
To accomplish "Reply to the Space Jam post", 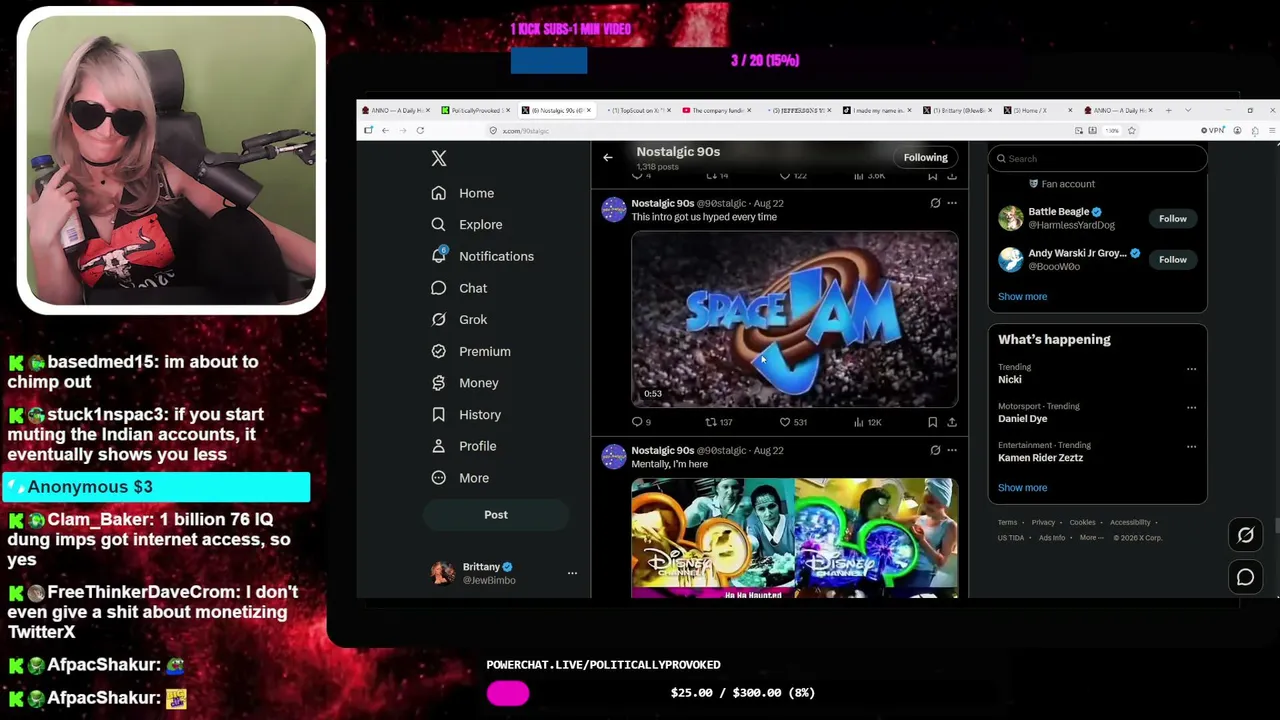I will [641, 422].
